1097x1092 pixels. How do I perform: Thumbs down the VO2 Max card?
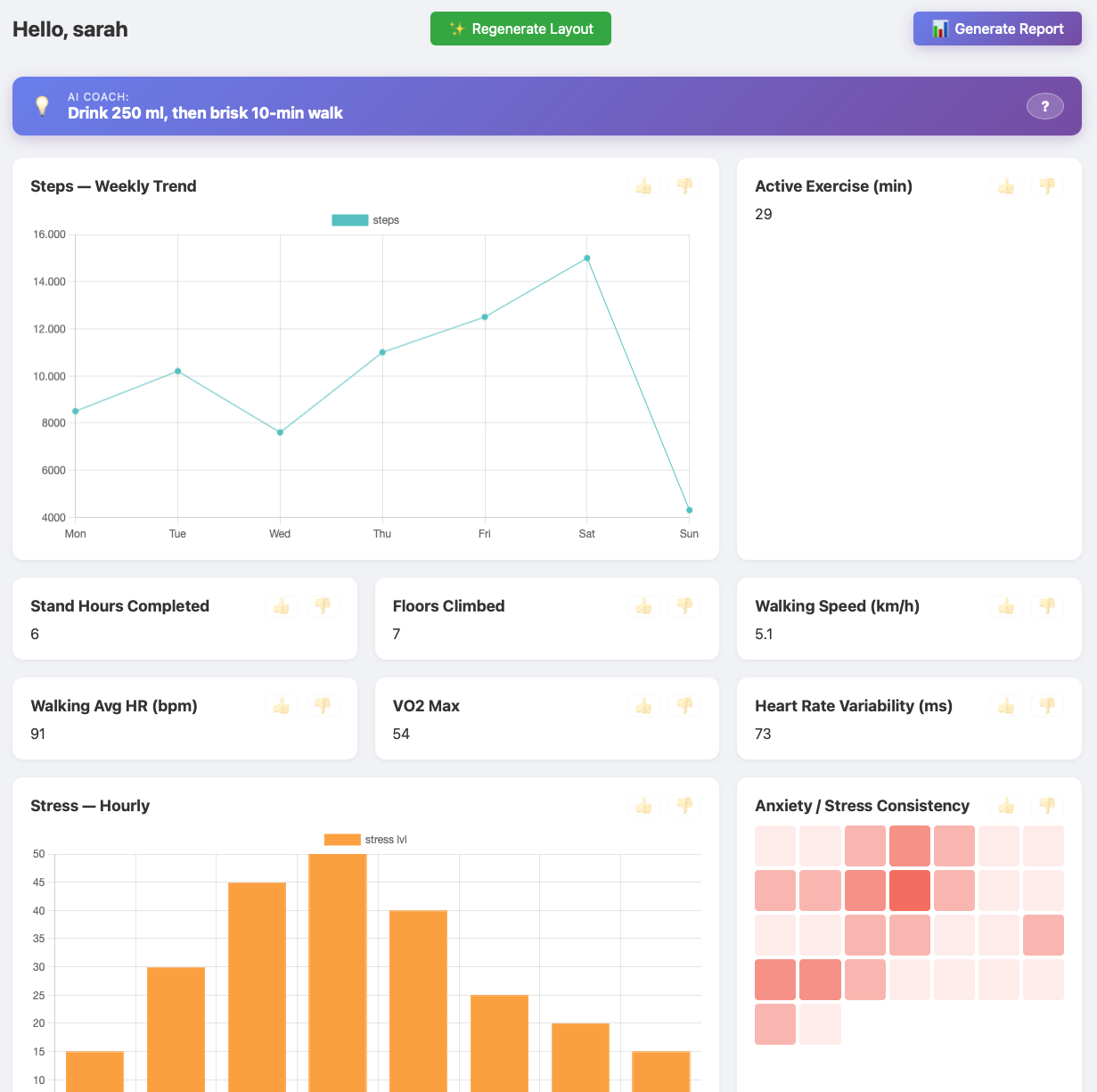(685, 706)
